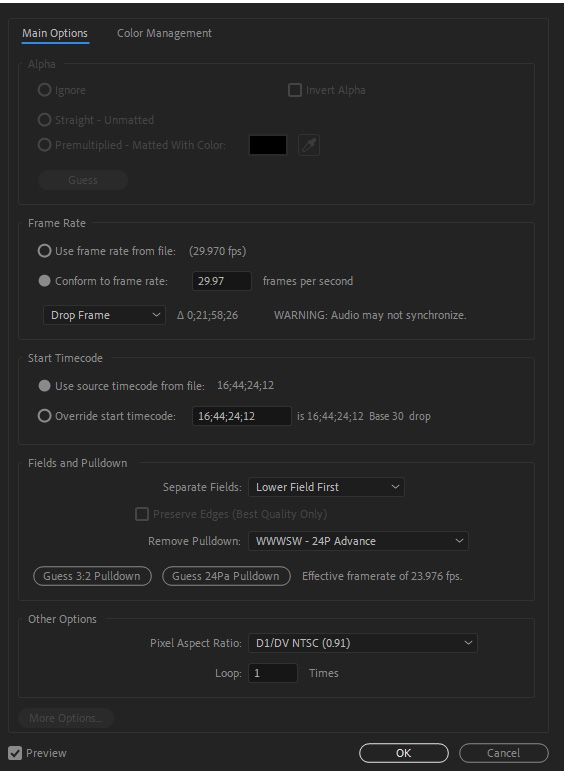Select Use frame rate from file option
Viewport: 564px width, 771px height.
click(44, 251)
